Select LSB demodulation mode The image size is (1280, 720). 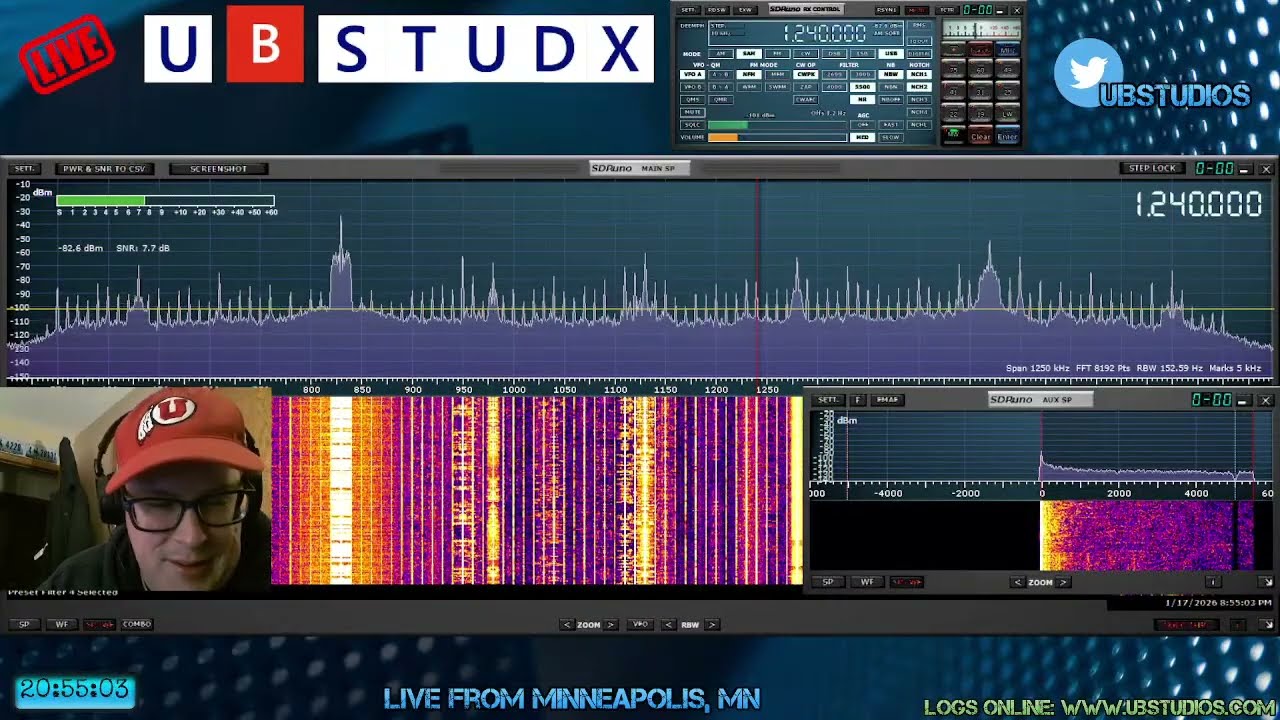pos(863,53)
